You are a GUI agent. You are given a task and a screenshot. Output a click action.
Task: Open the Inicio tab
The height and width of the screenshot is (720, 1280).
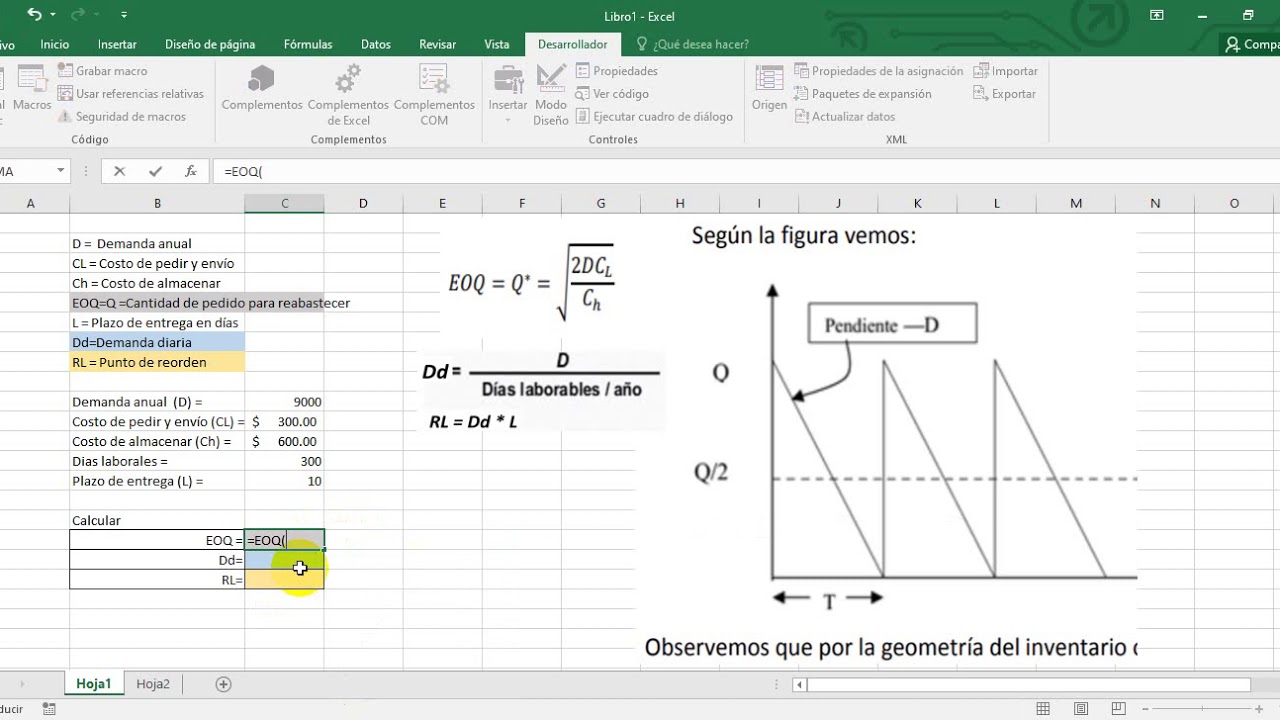(55, 44)
